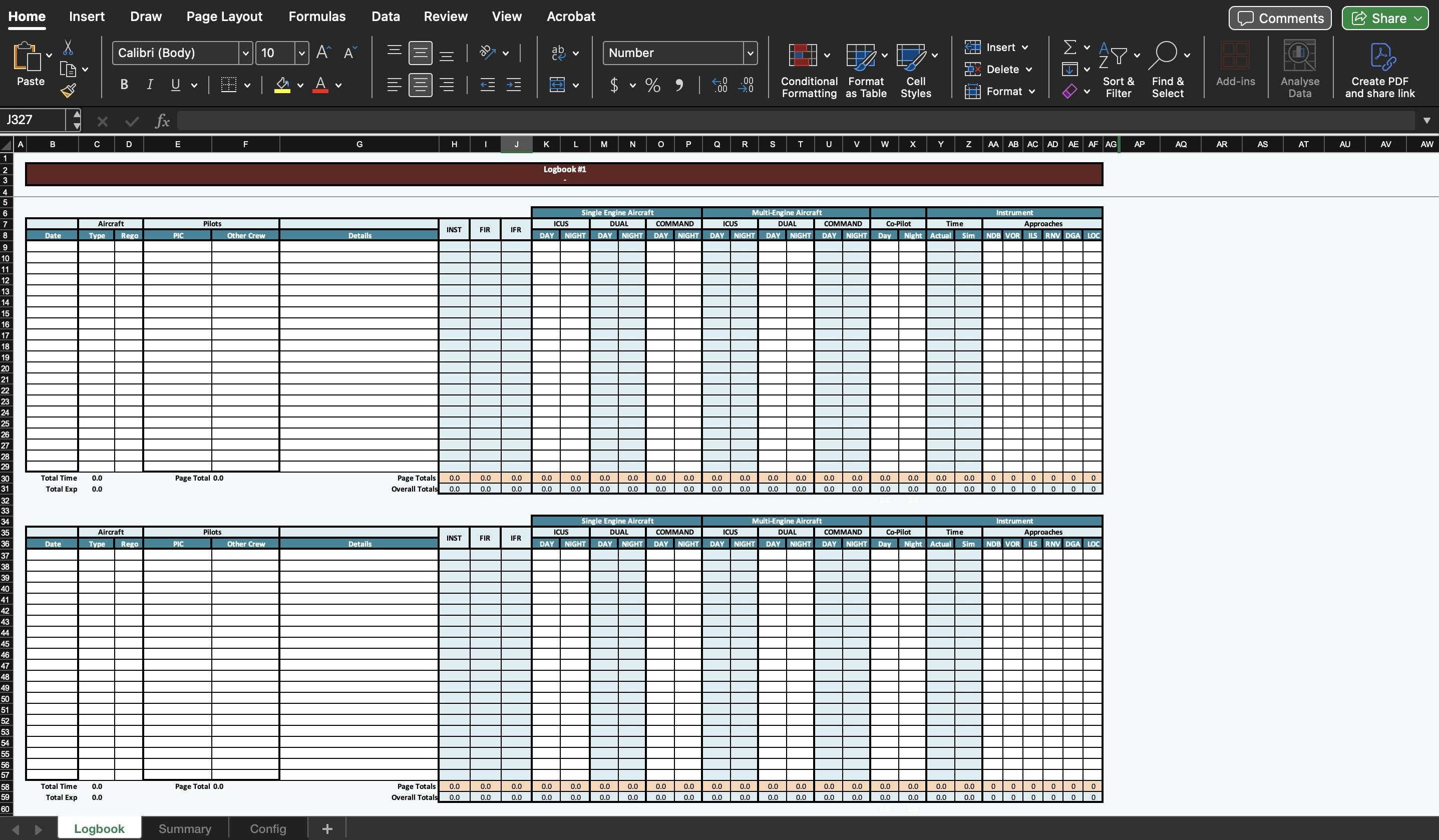Switch to the Formulas ribbon tab
This screenshot has width=1439, height=840.
pos(317,16)
